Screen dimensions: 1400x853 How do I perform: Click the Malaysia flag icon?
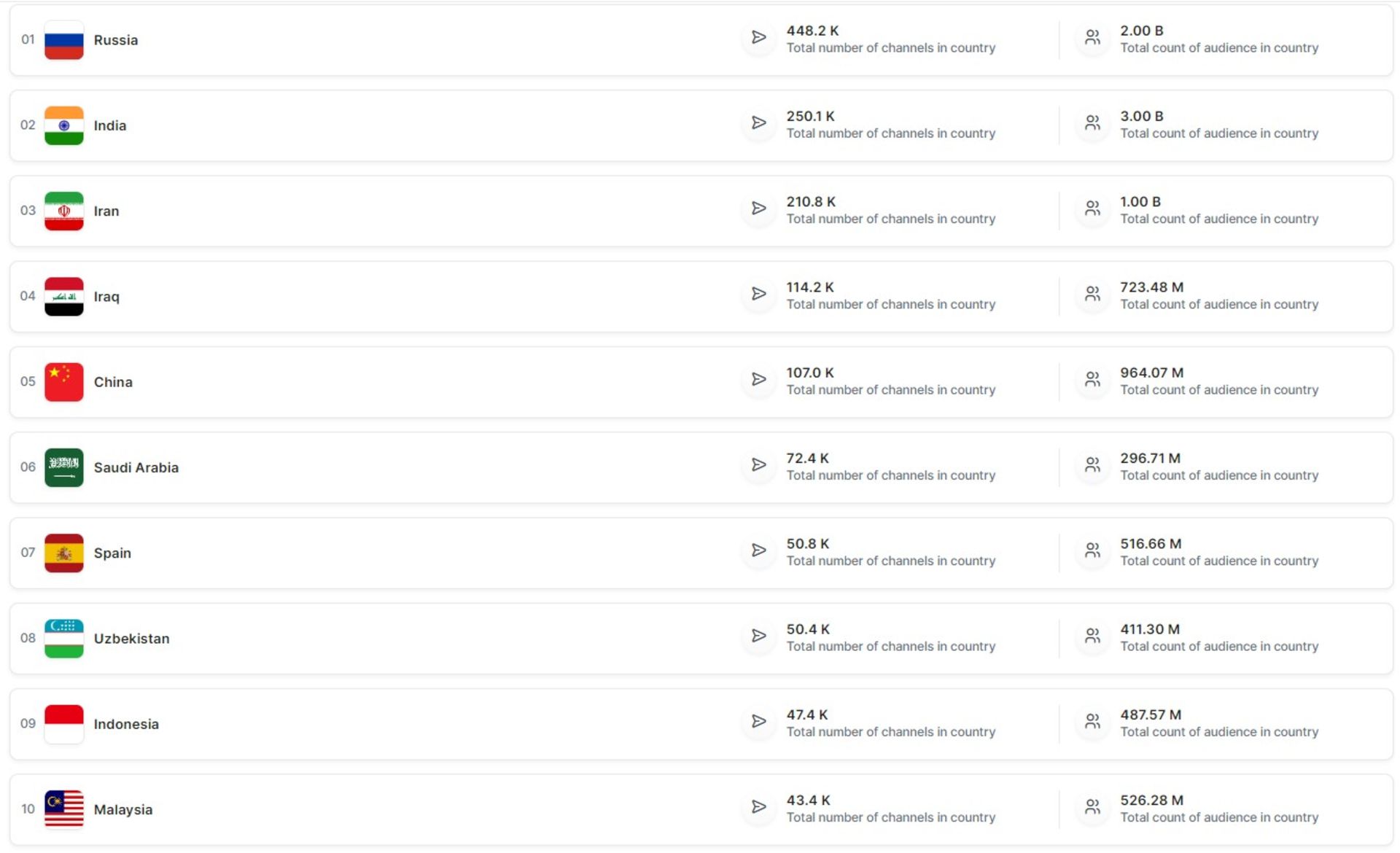(64, 809)
